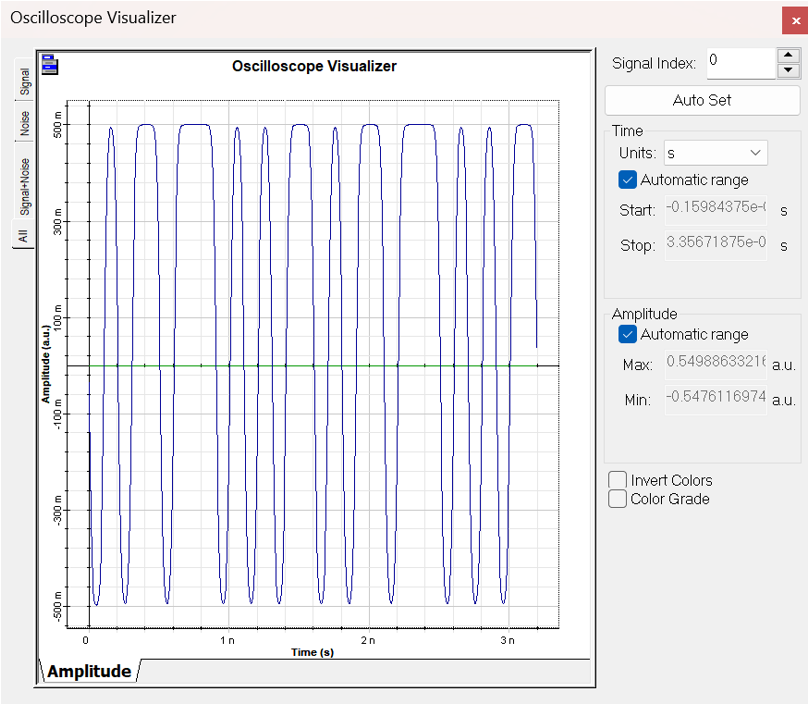Close the Oscilloscope Visualizer window

pyautogui.click(x=796, y=21)
